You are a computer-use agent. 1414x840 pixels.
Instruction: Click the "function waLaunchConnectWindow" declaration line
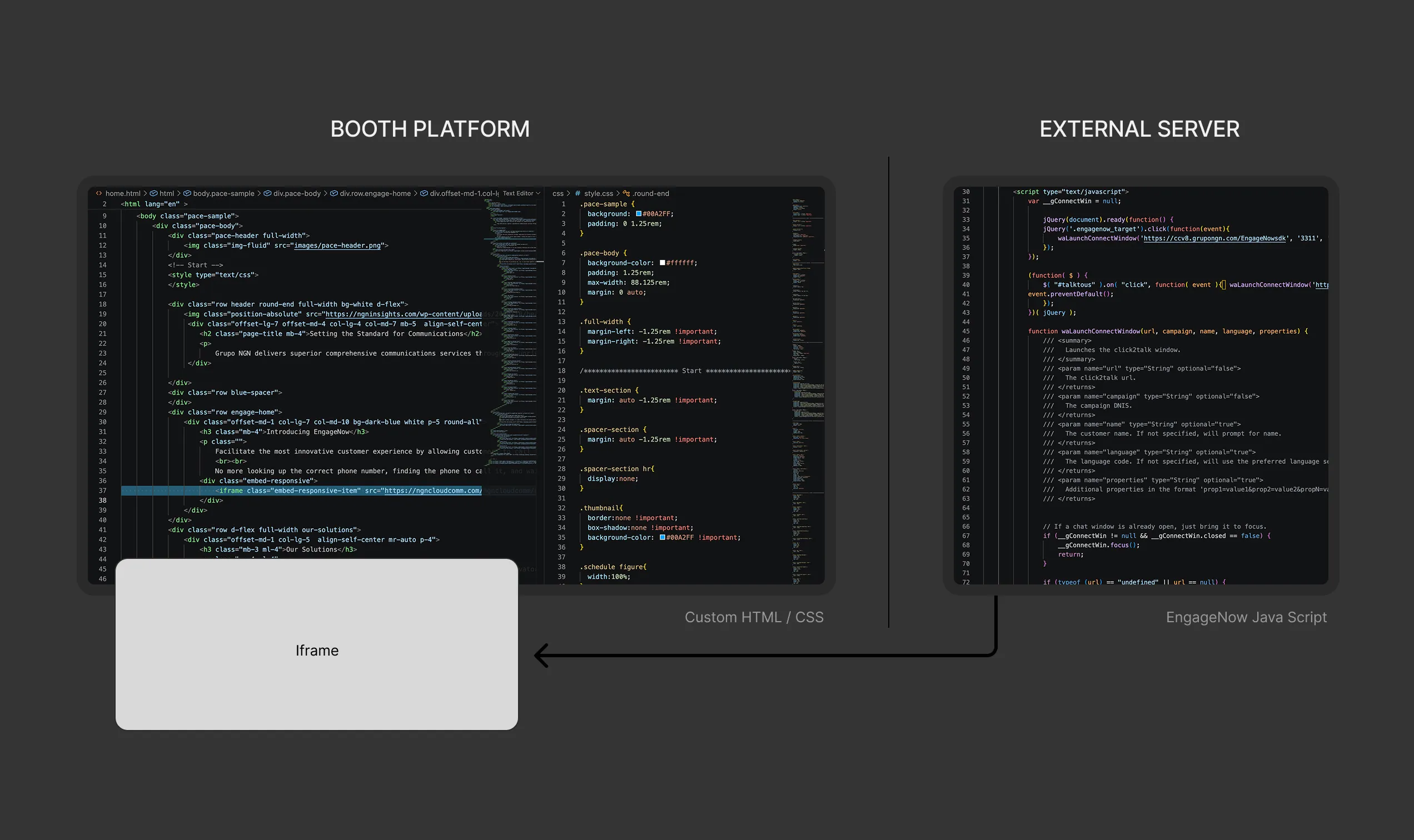1168,331
